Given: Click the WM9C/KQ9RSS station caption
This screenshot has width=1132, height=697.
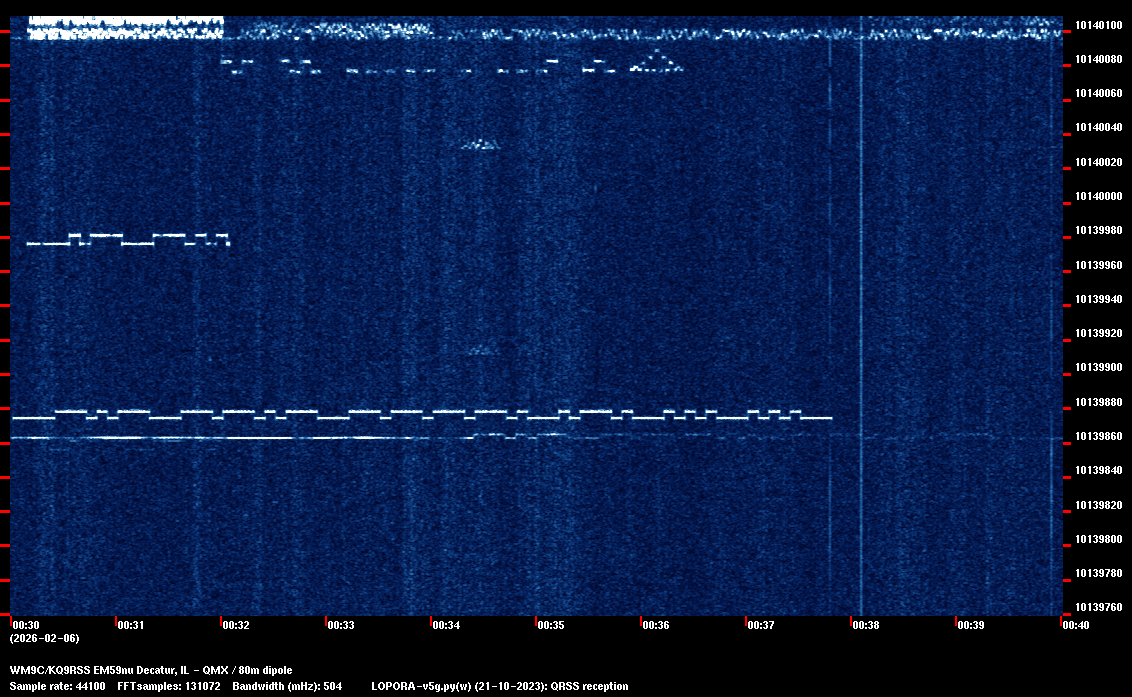Looking at the screenshot, I should click(x=151, y=670).
